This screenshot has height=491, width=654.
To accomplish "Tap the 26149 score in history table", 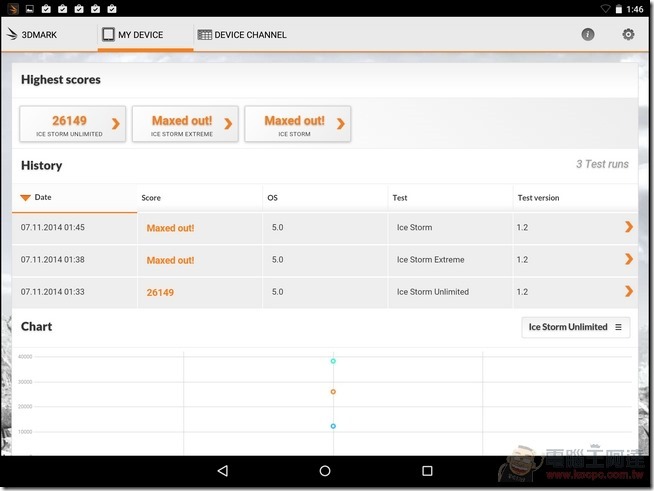I will (x=160, y=292).
